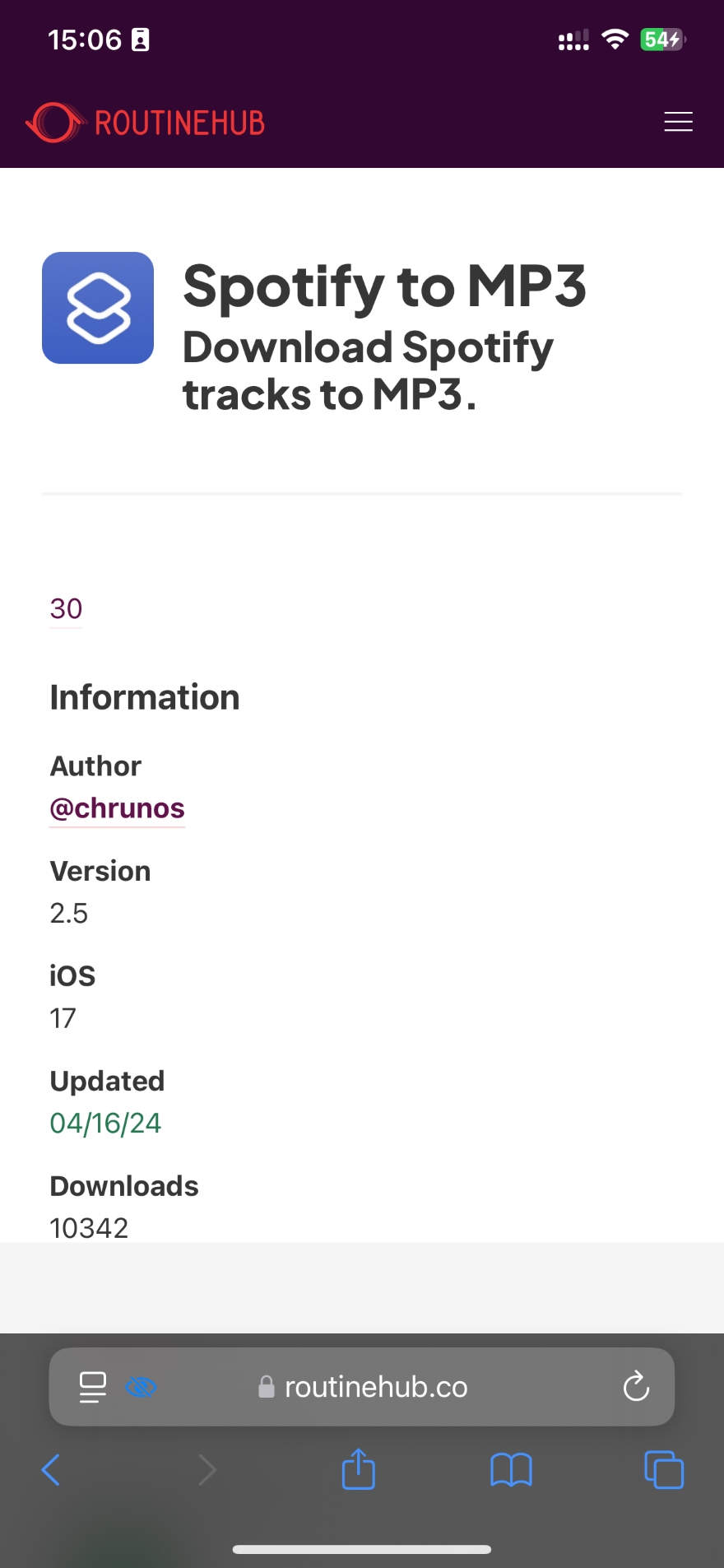Tap the updated date 04/16/24
Screen dimensions: 724x1568
(105, 1123)
